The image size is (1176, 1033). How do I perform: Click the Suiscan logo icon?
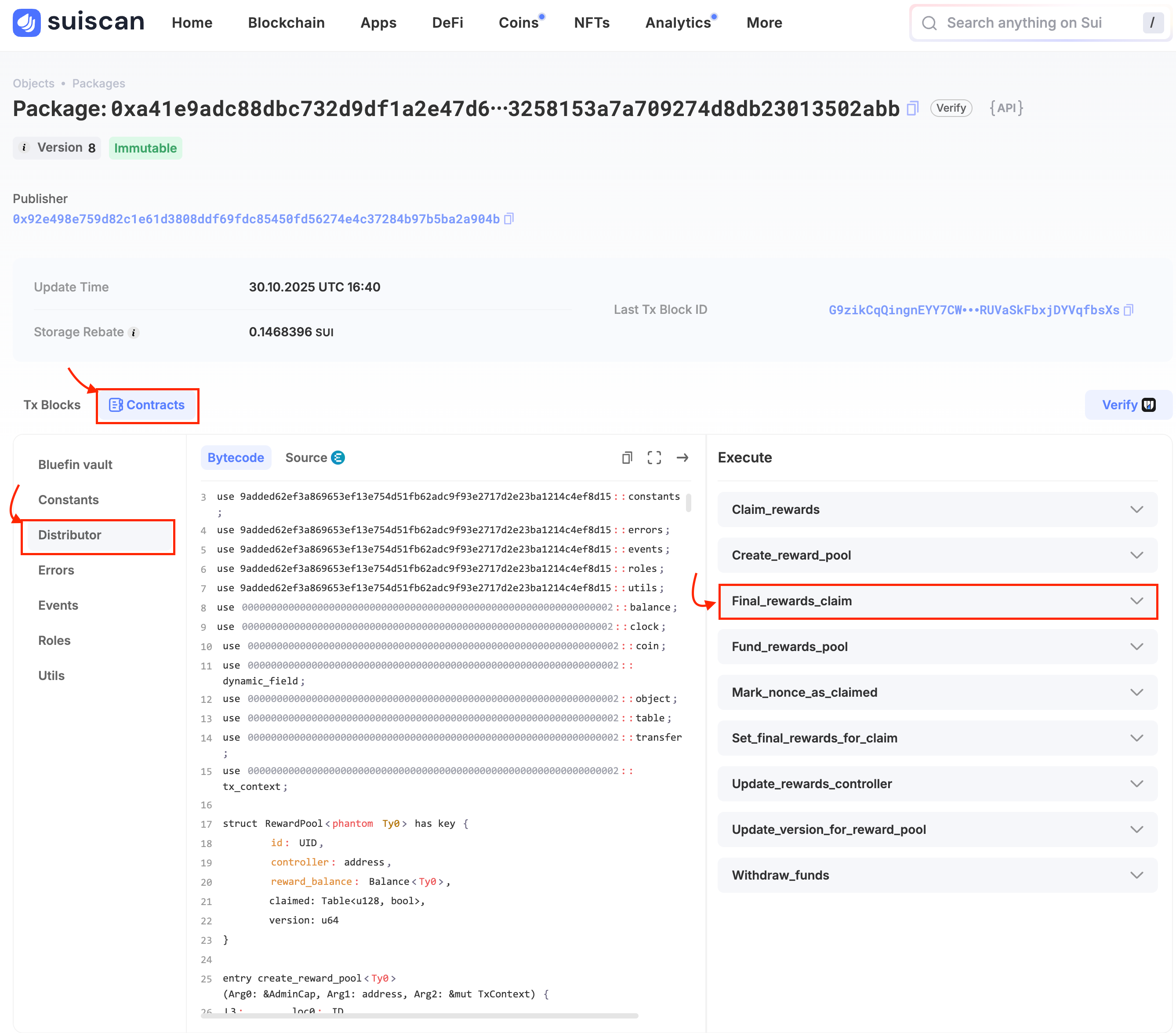pos(26,22)
